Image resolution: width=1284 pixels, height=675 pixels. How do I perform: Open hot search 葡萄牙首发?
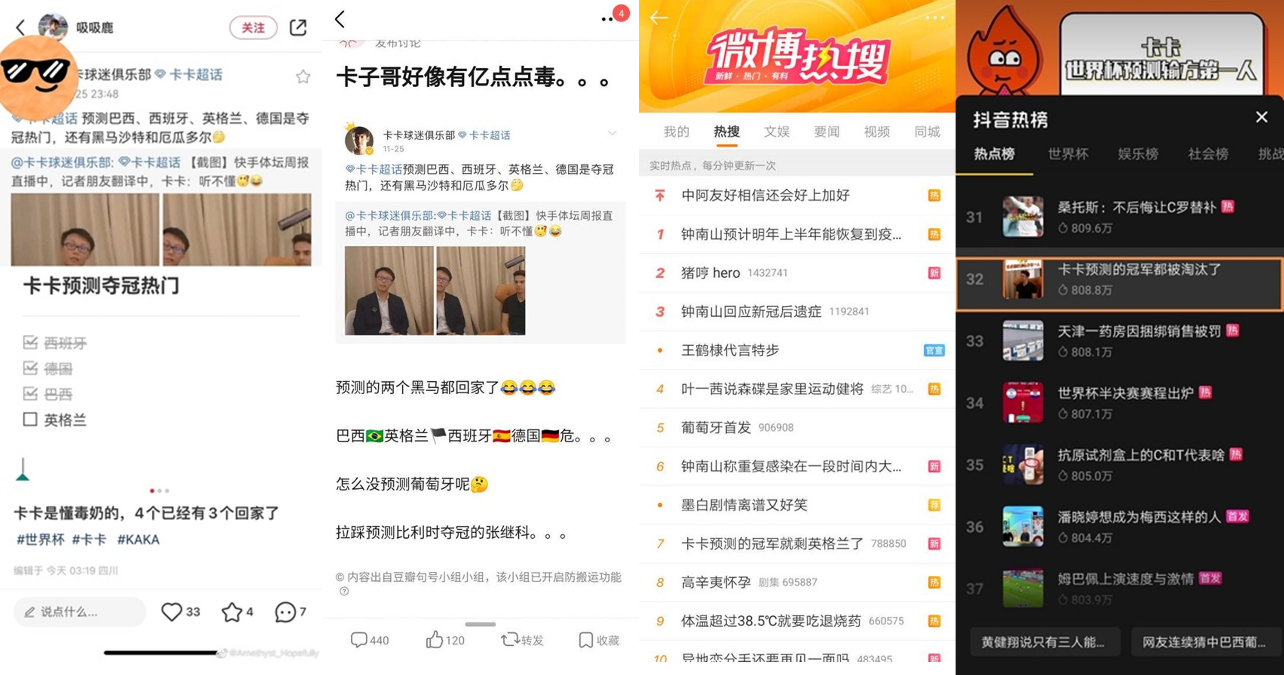coord(797,428)
